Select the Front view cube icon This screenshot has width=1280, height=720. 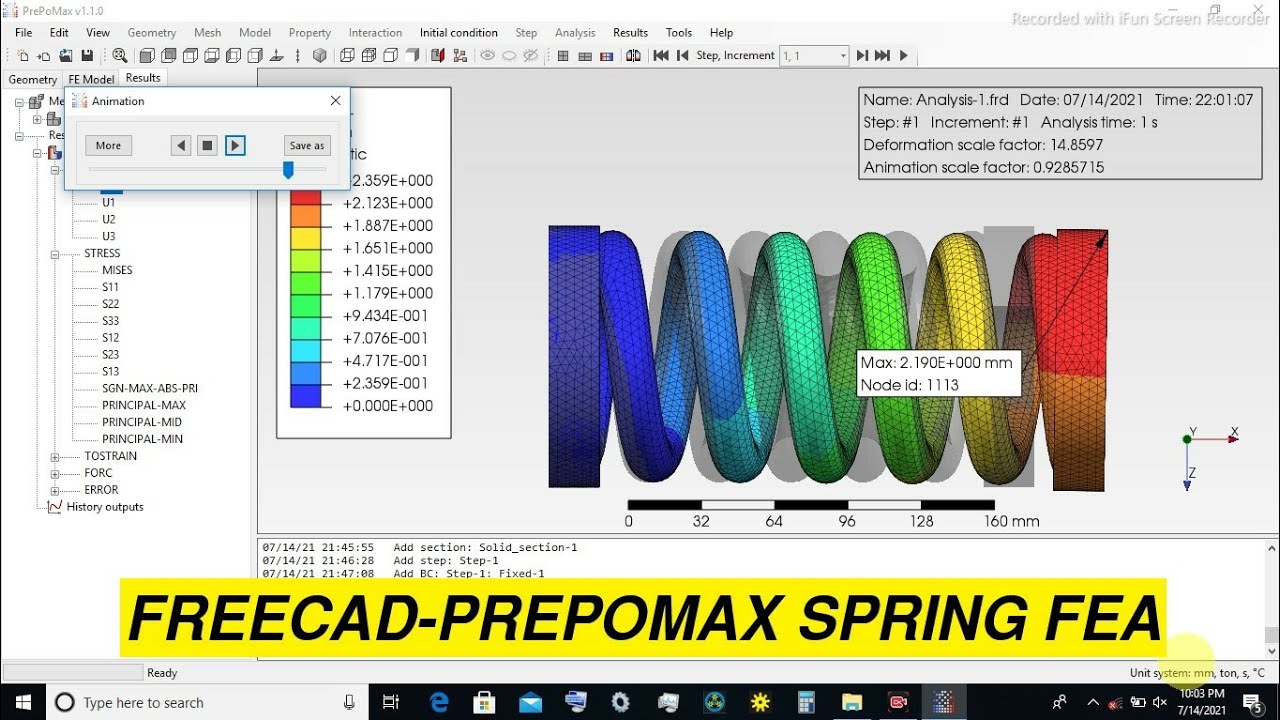coord(146,56)
